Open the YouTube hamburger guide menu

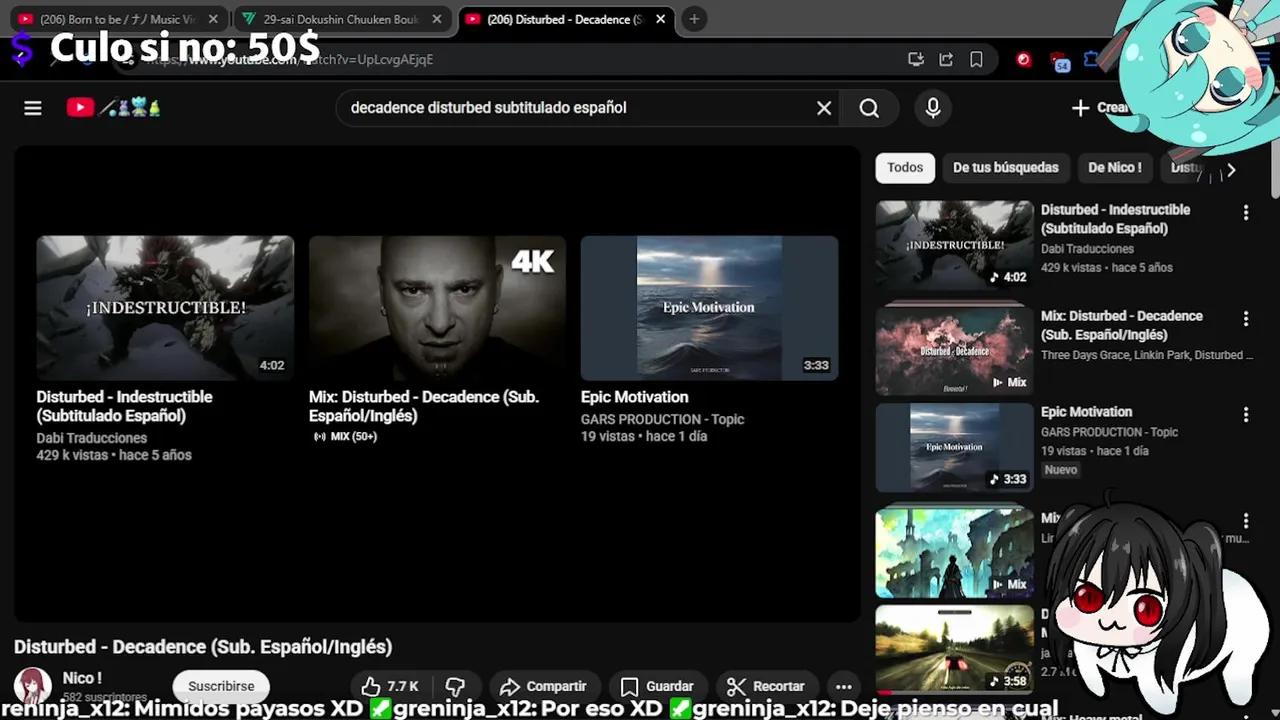pos(33,108)
